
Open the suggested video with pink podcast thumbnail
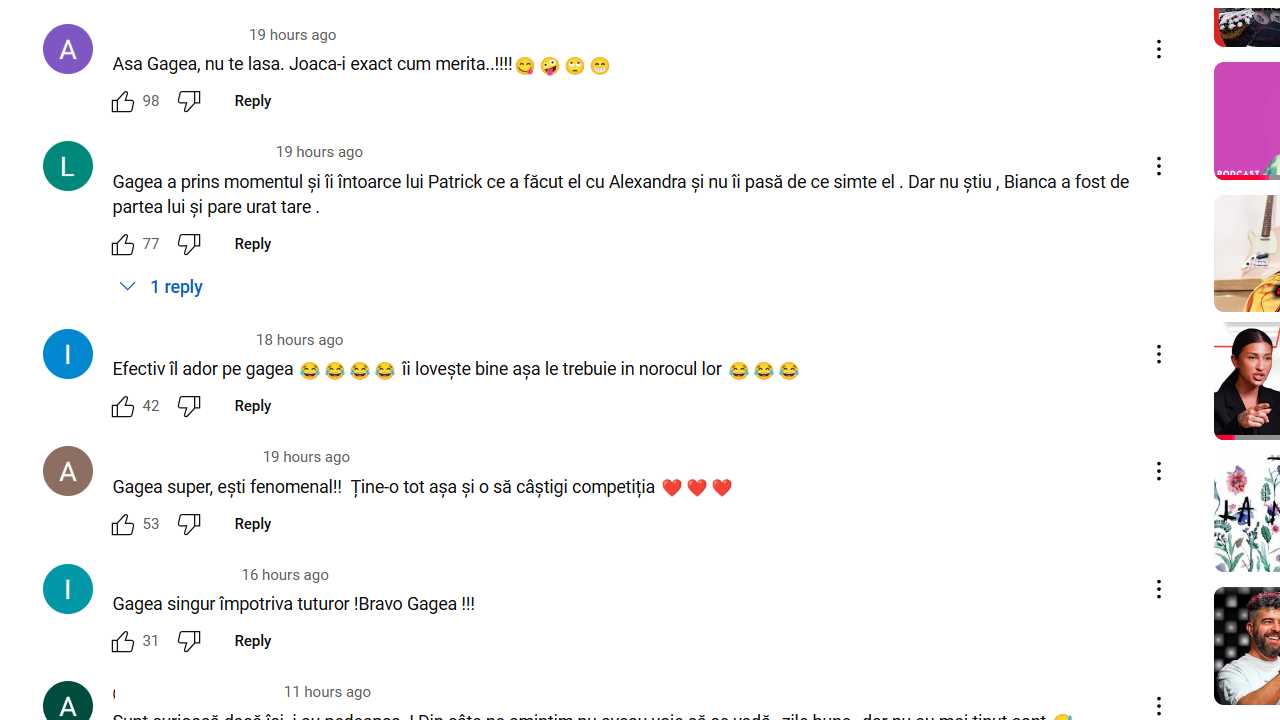point(1247,121)
